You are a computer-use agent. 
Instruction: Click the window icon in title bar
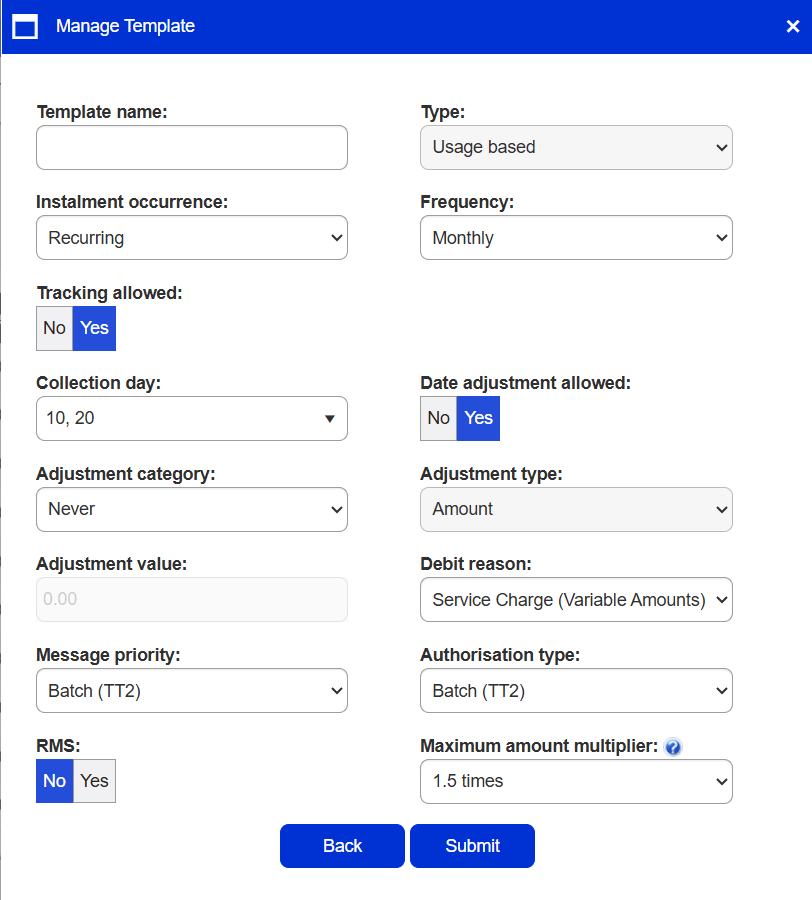[x=25, y=27]
